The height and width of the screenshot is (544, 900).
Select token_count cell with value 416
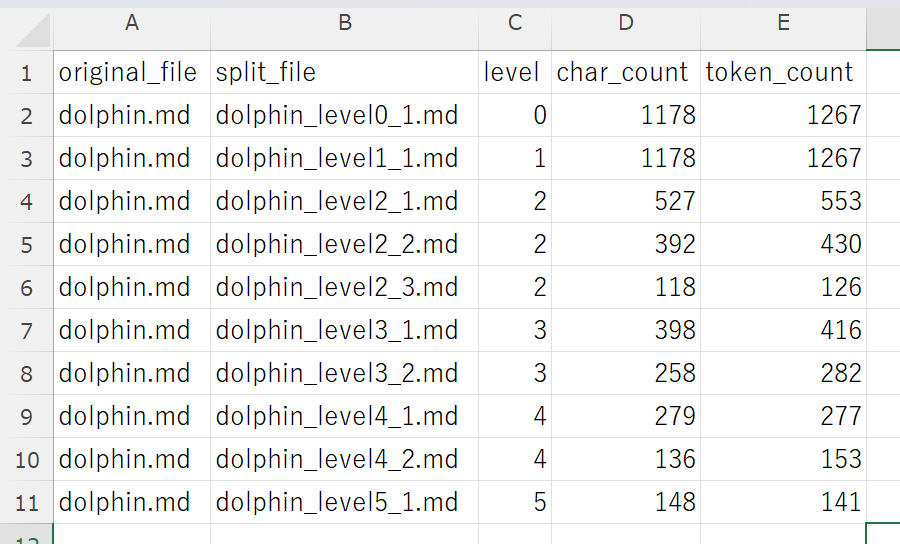point(783,331)
